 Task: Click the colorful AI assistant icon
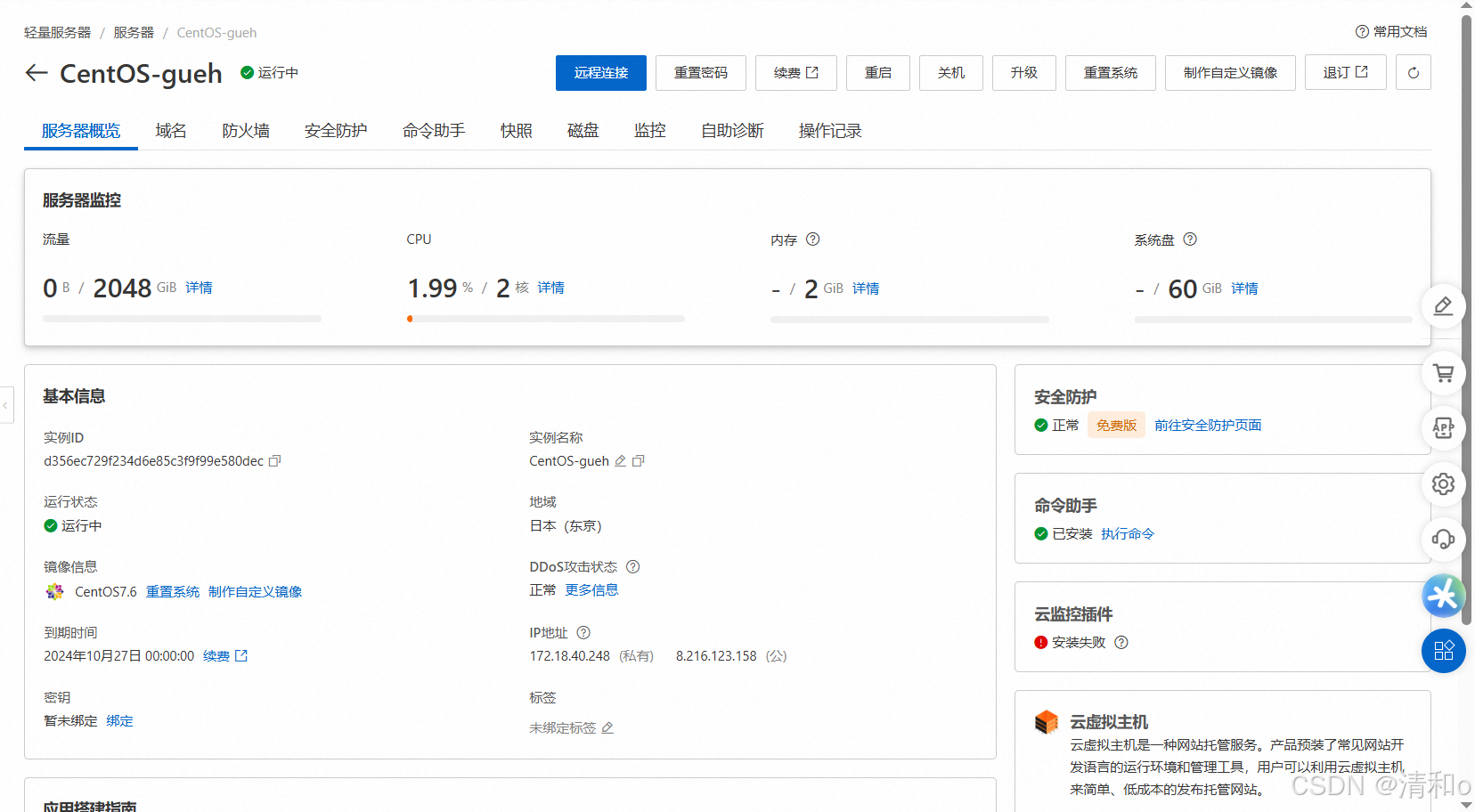[x=1444, y=596]
